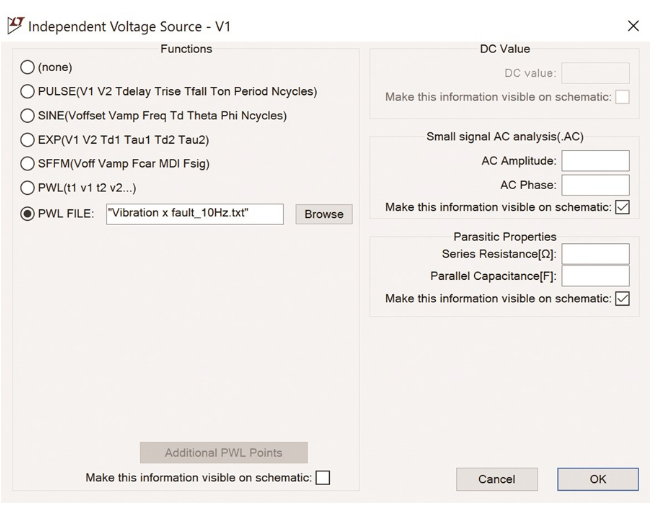Toggle parasitic properties visible on schematic checkbox
This screenshot has height=507, width=658.
[x=622, y=299]
